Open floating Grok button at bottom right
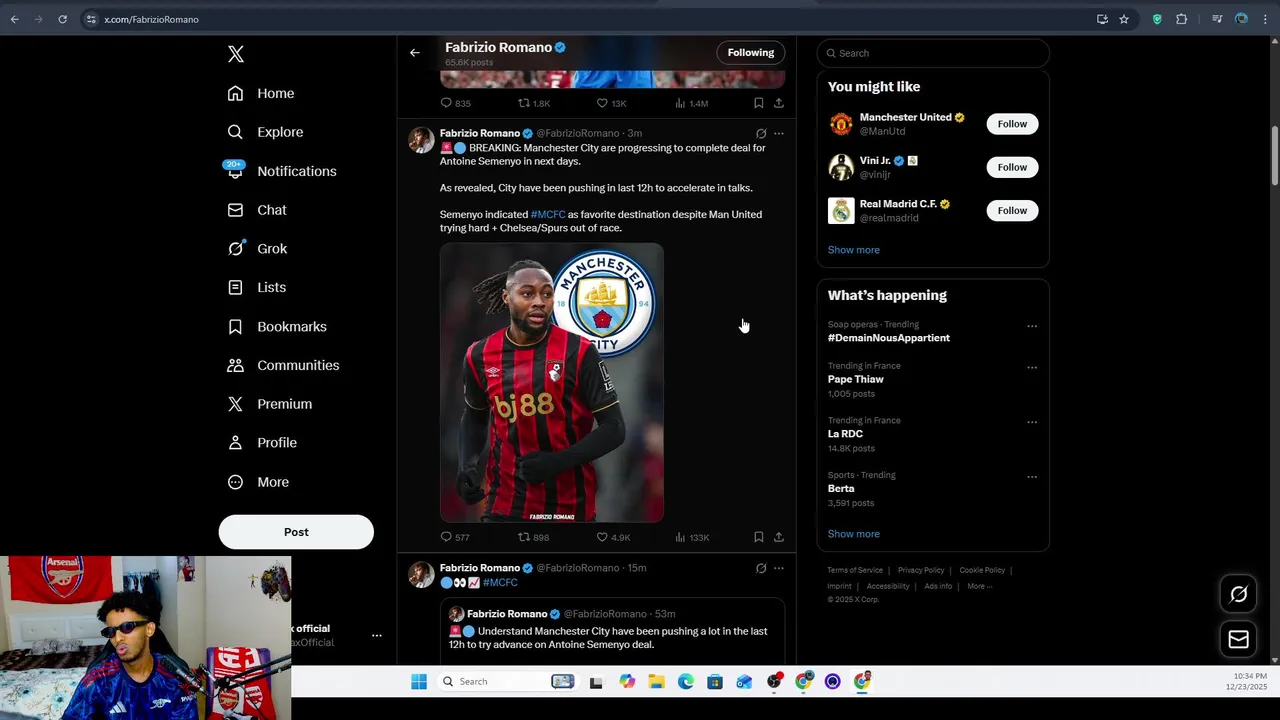This screenshot has height=720, width=1280. click(x=1239, y=595)
